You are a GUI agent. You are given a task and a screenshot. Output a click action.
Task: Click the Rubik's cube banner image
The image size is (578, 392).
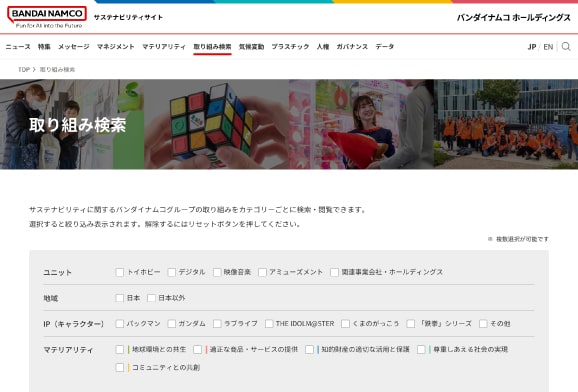point(217,124)
